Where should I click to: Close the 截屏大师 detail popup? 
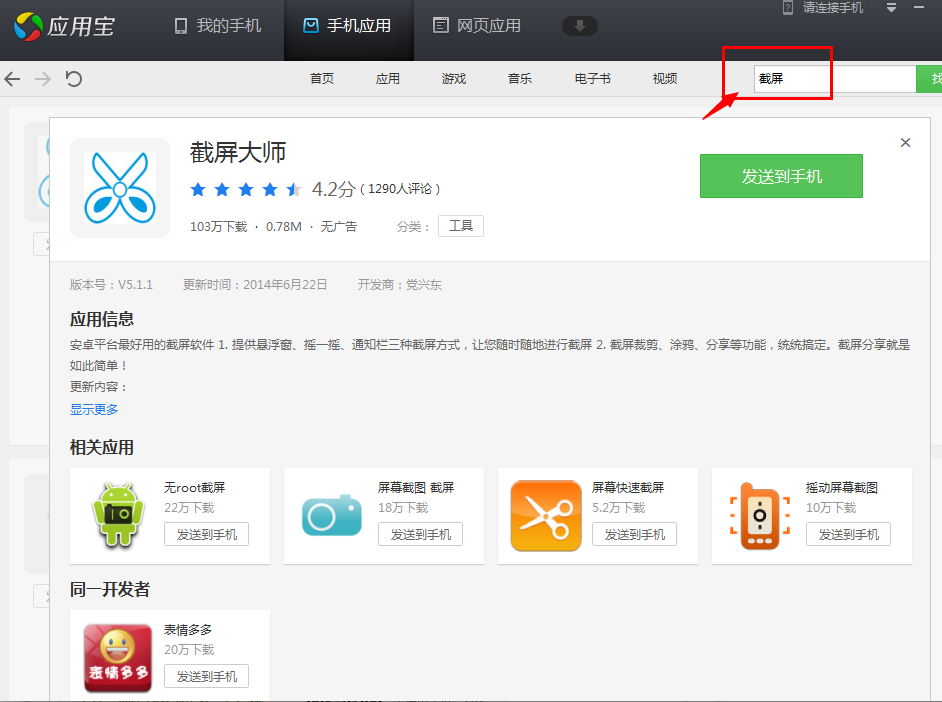point(905,143)
